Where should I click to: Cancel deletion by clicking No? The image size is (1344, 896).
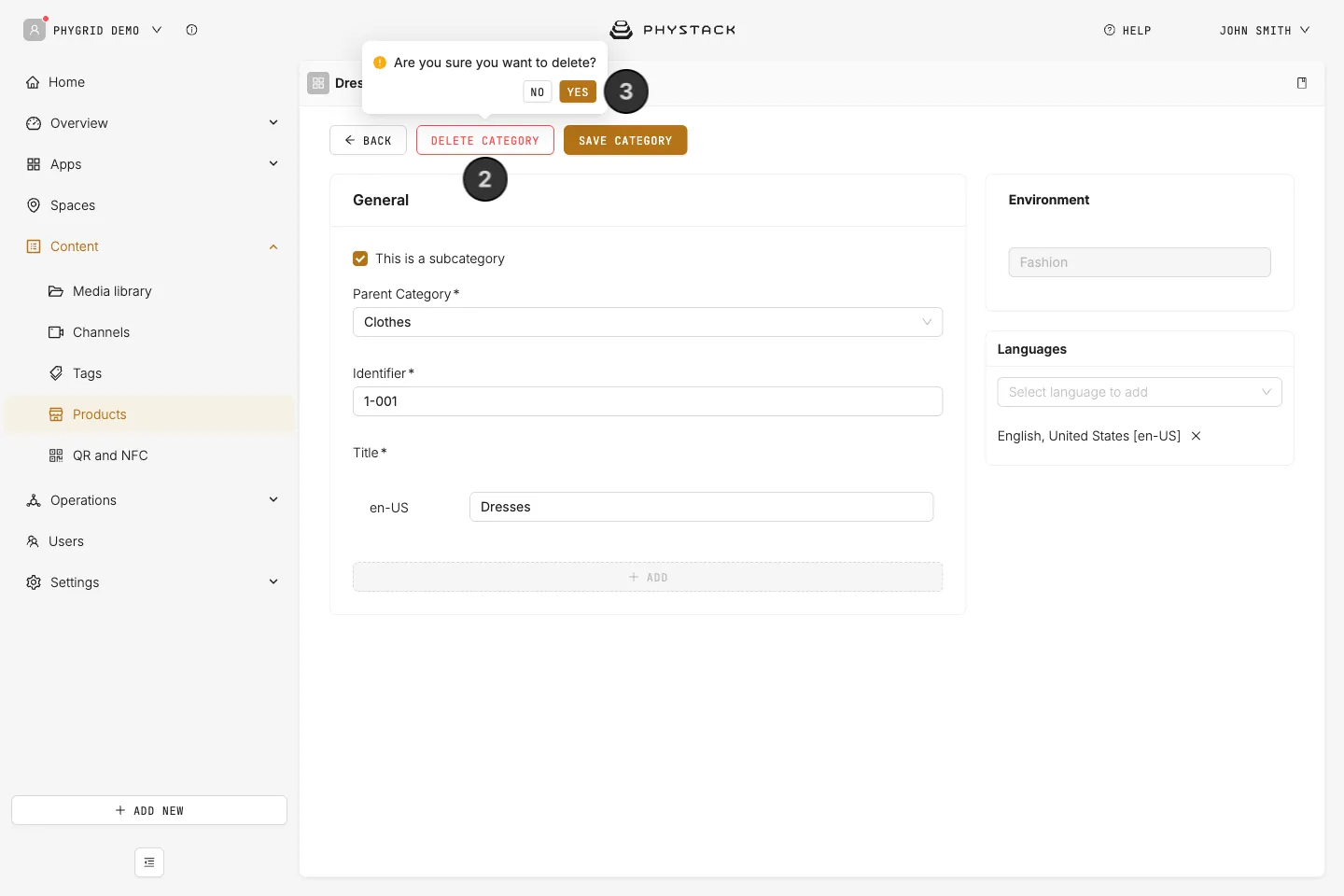coord(538,91)
